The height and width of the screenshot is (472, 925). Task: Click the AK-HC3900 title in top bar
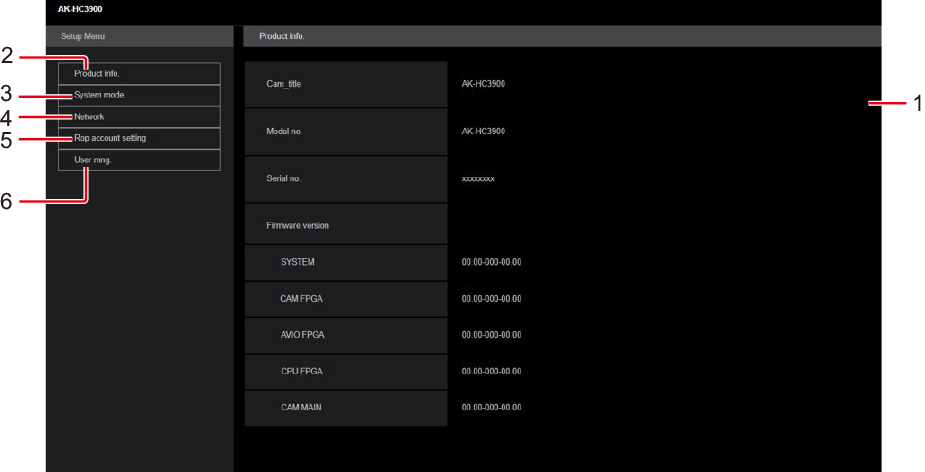[73, 9]
